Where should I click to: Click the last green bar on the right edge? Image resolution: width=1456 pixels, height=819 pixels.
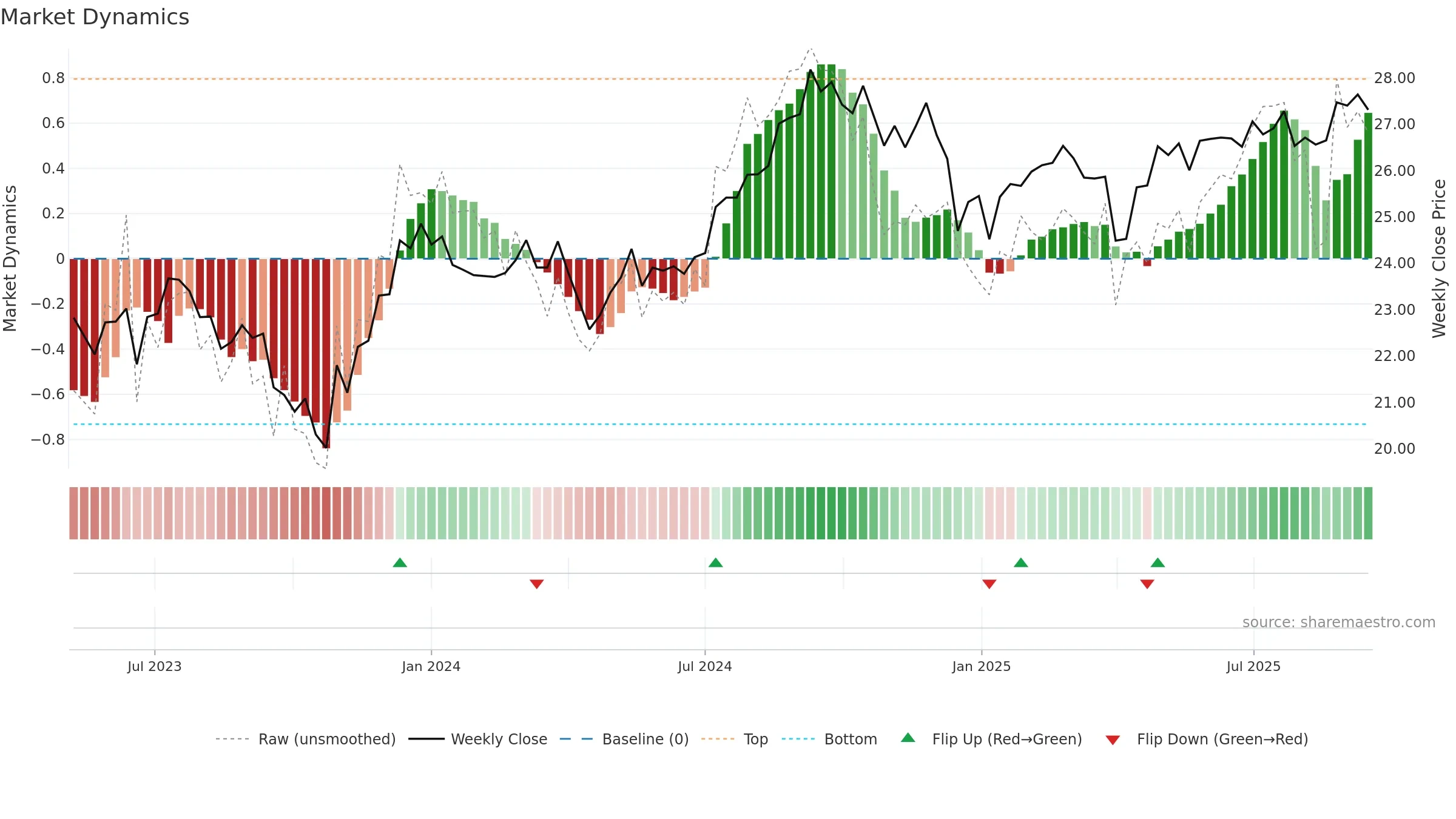point(1368,186)
